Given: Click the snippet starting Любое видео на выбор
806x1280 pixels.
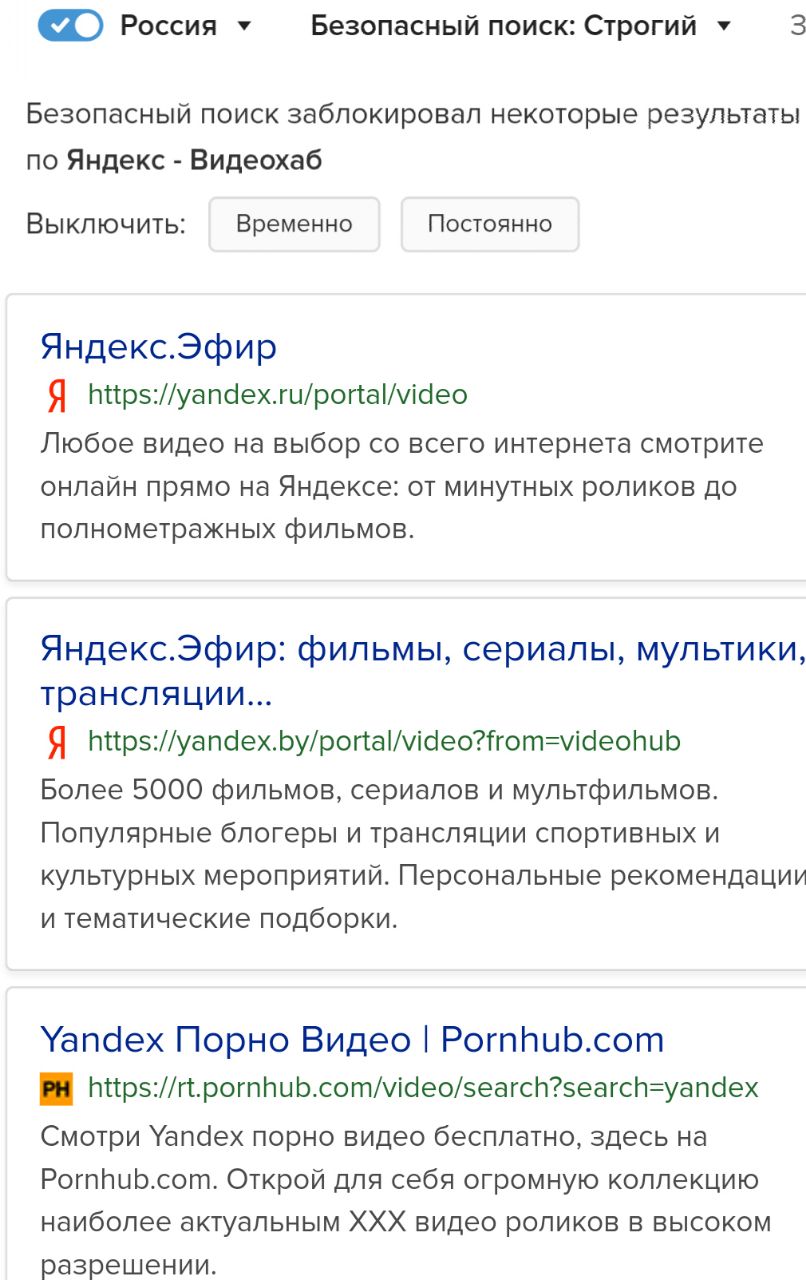Looking at the screenshot, I should [x=402, y=486].
